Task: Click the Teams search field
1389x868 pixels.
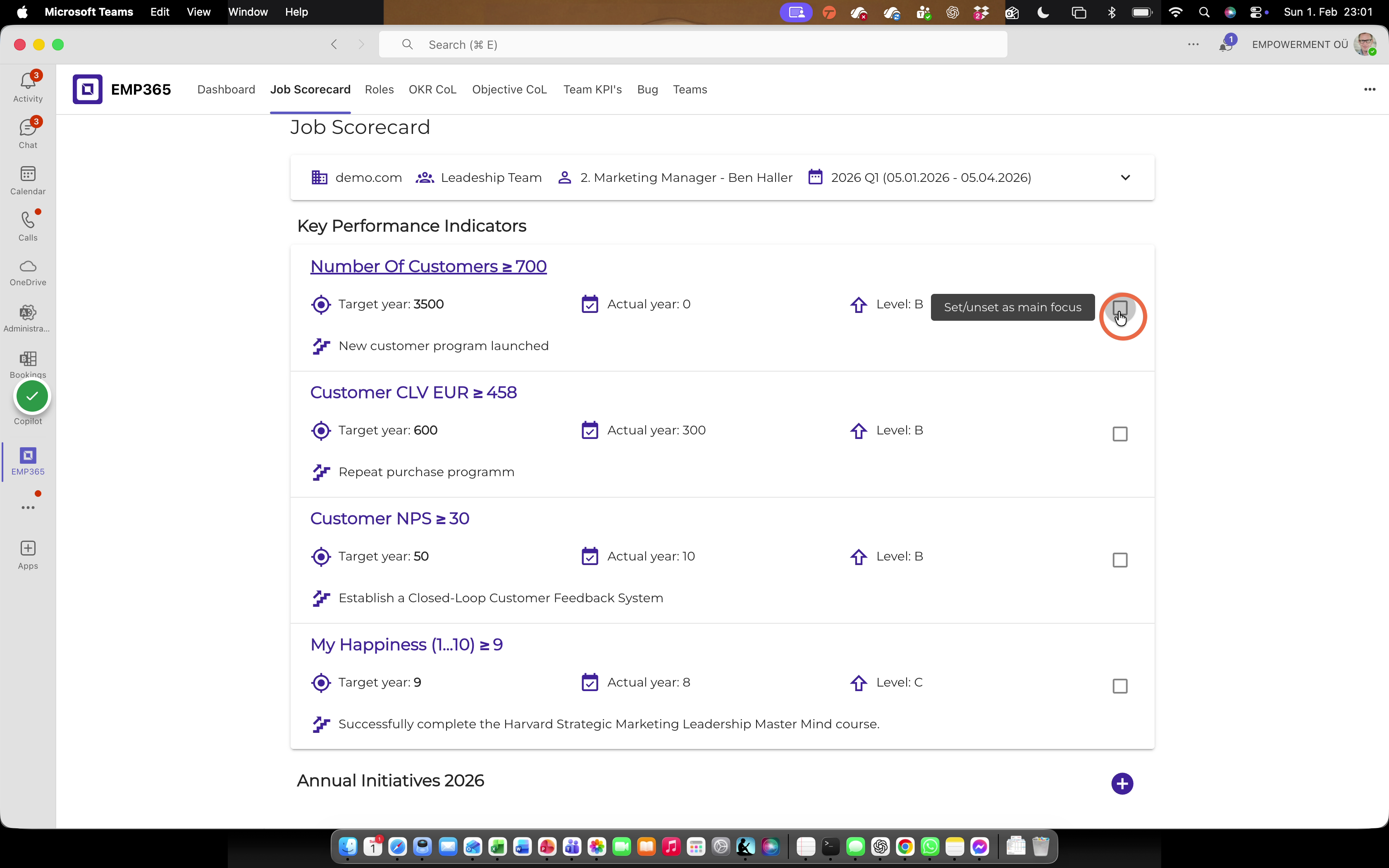Action: click(693, 45)
